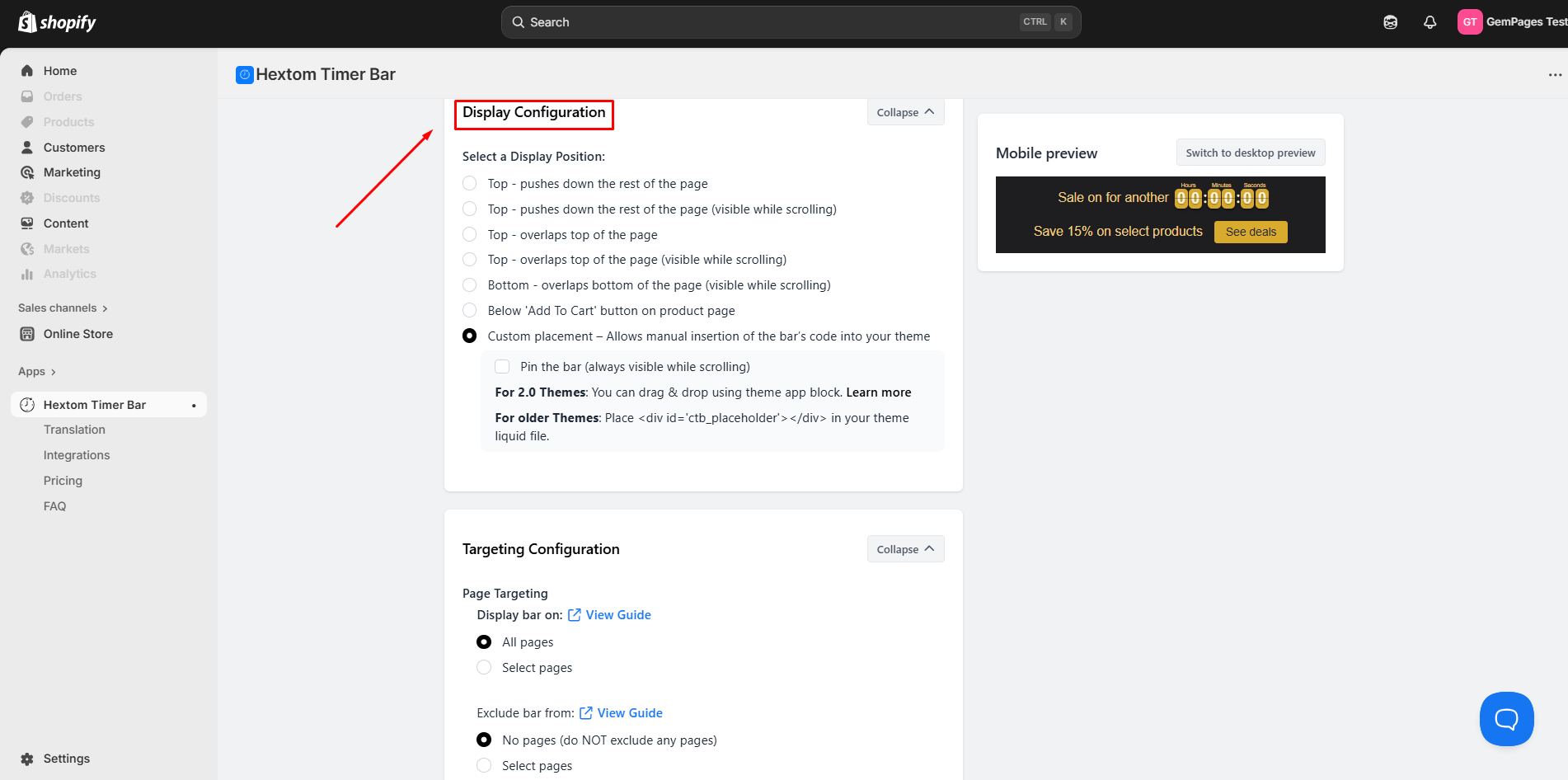Collapse the Display Configuration section

coord(905,113)
